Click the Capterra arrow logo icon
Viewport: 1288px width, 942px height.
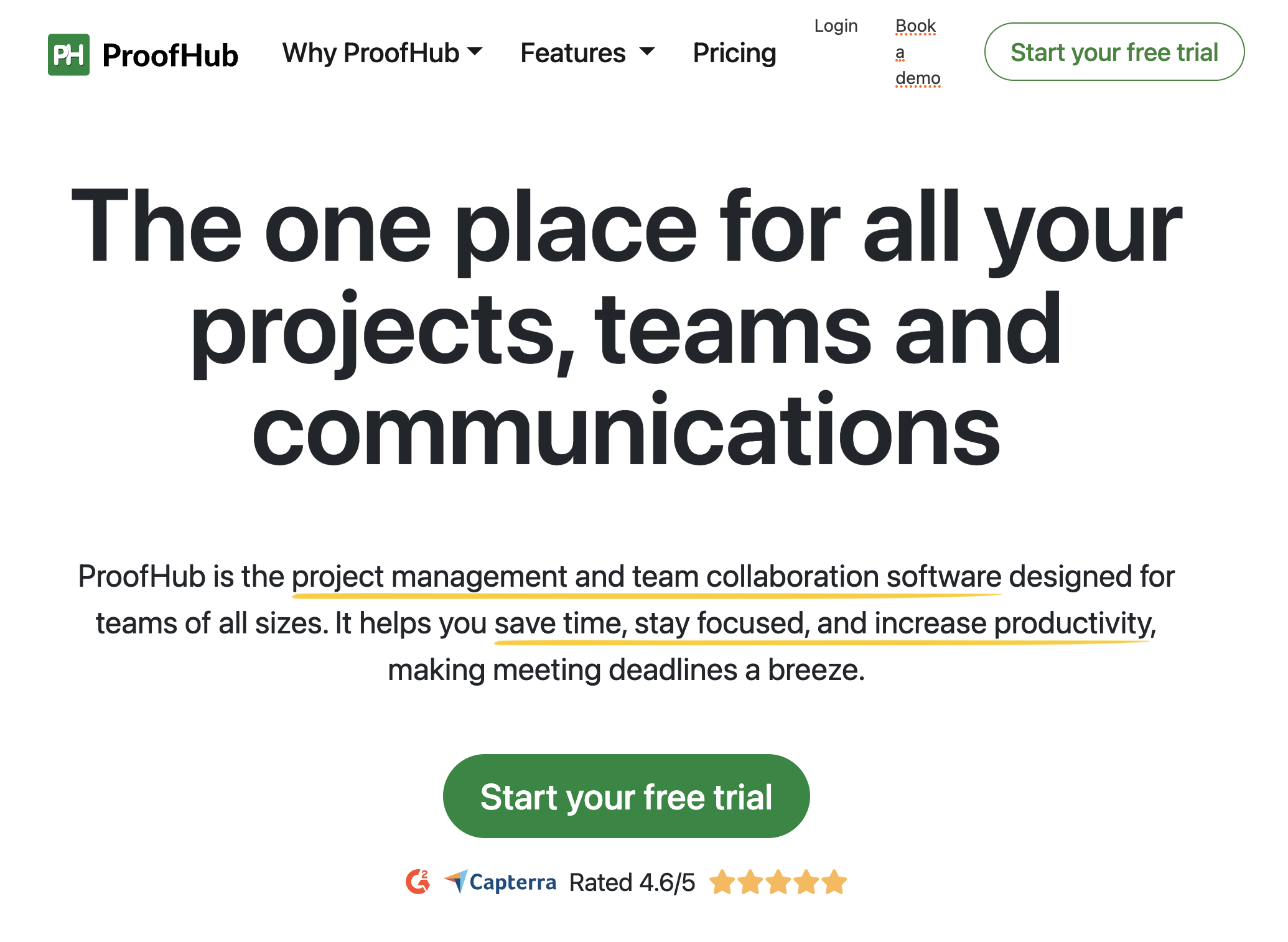[x=456, y=881]
